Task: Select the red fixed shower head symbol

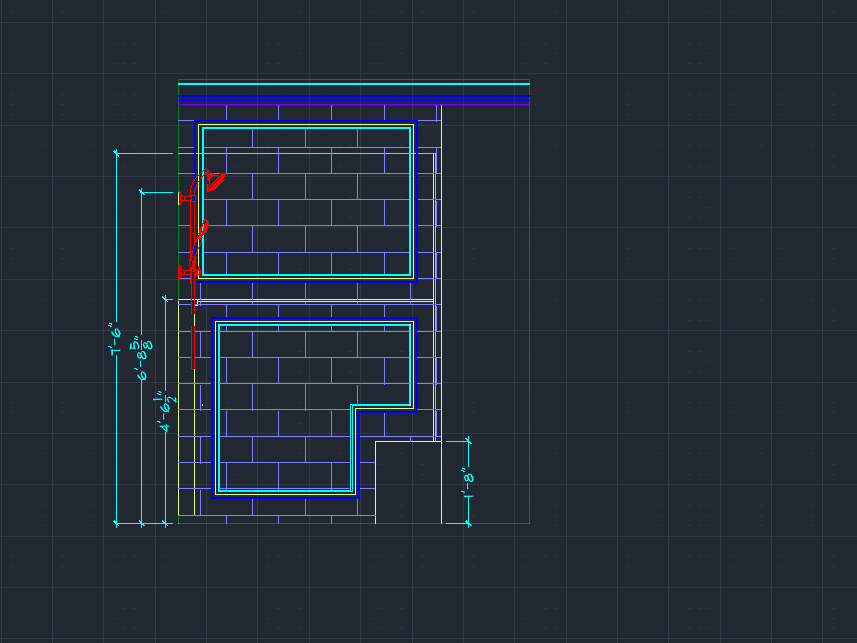Action: [x=215, y=180]
